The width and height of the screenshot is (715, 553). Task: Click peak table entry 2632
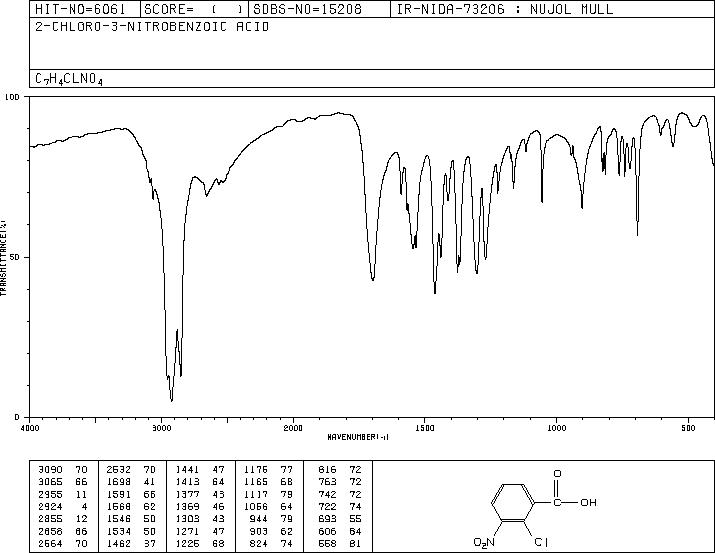[119, 470]
